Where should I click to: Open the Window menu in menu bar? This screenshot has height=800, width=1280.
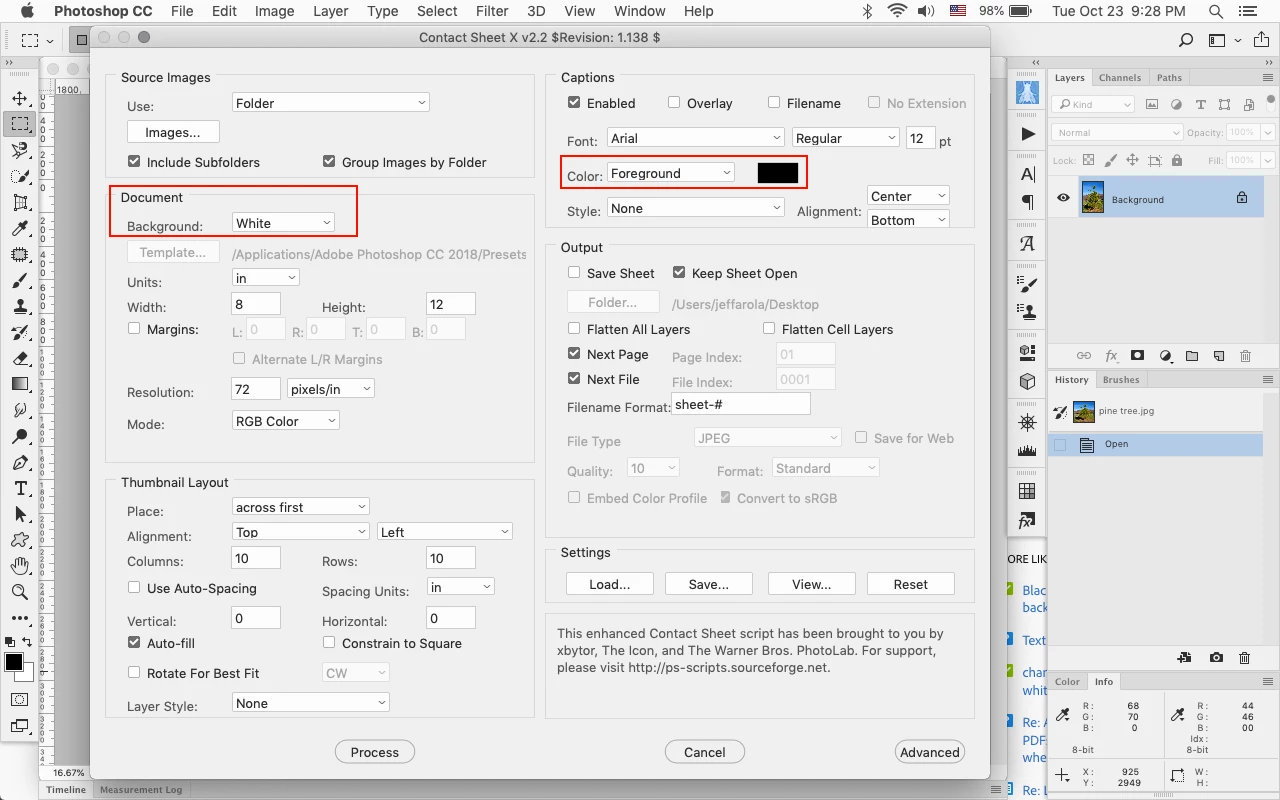click(x=640, y=11)
